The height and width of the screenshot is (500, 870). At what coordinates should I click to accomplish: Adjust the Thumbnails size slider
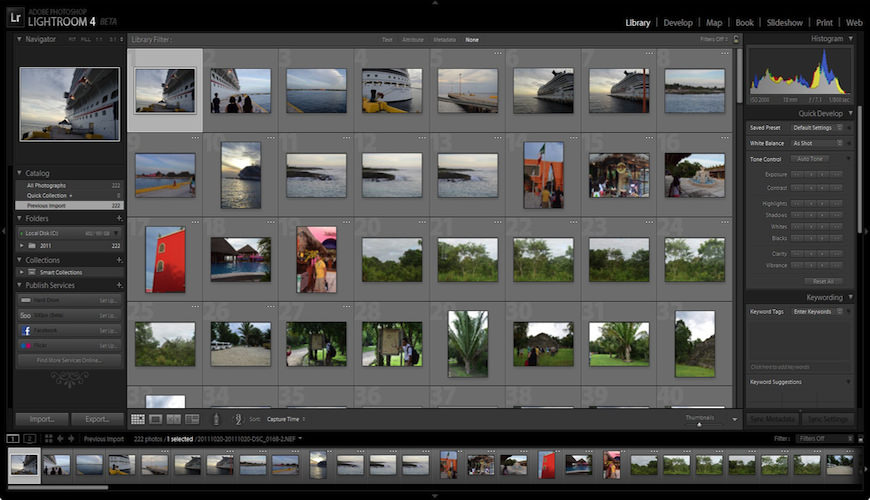pyautogui.click(x=699, y=423)
